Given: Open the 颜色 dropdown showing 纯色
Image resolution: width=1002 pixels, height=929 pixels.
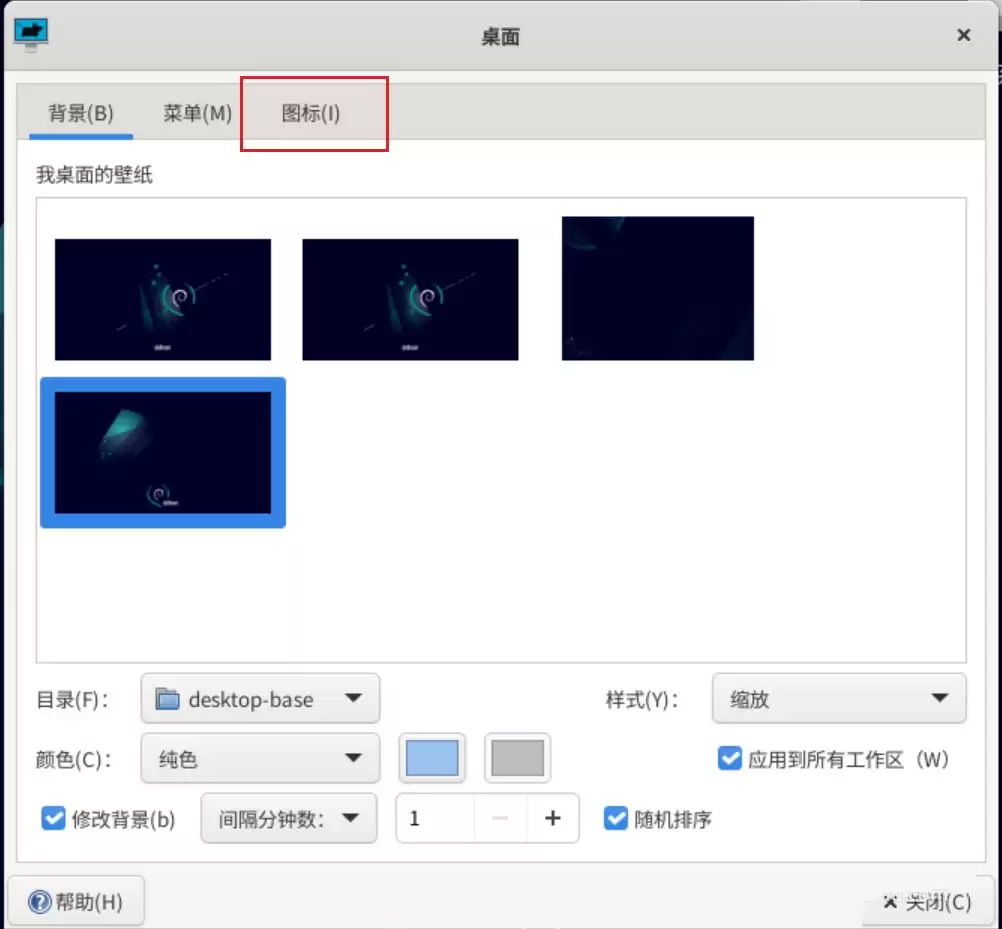Looking at the screenshot, I should point(260,758).
